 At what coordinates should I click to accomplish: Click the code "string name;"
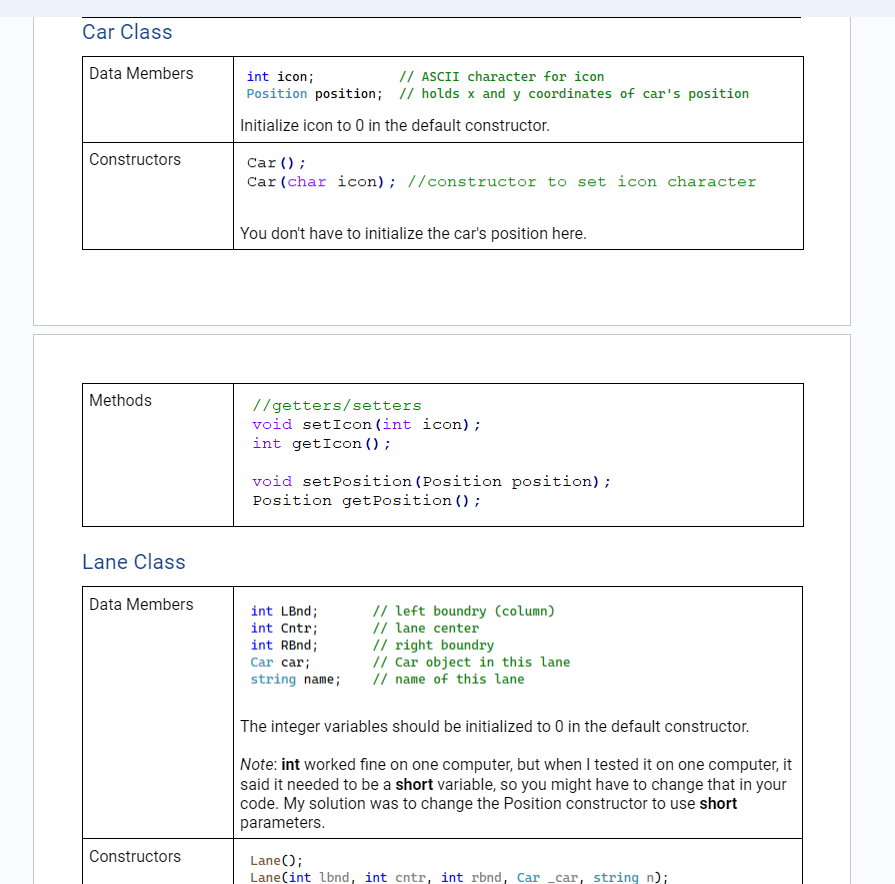[296, 679]
